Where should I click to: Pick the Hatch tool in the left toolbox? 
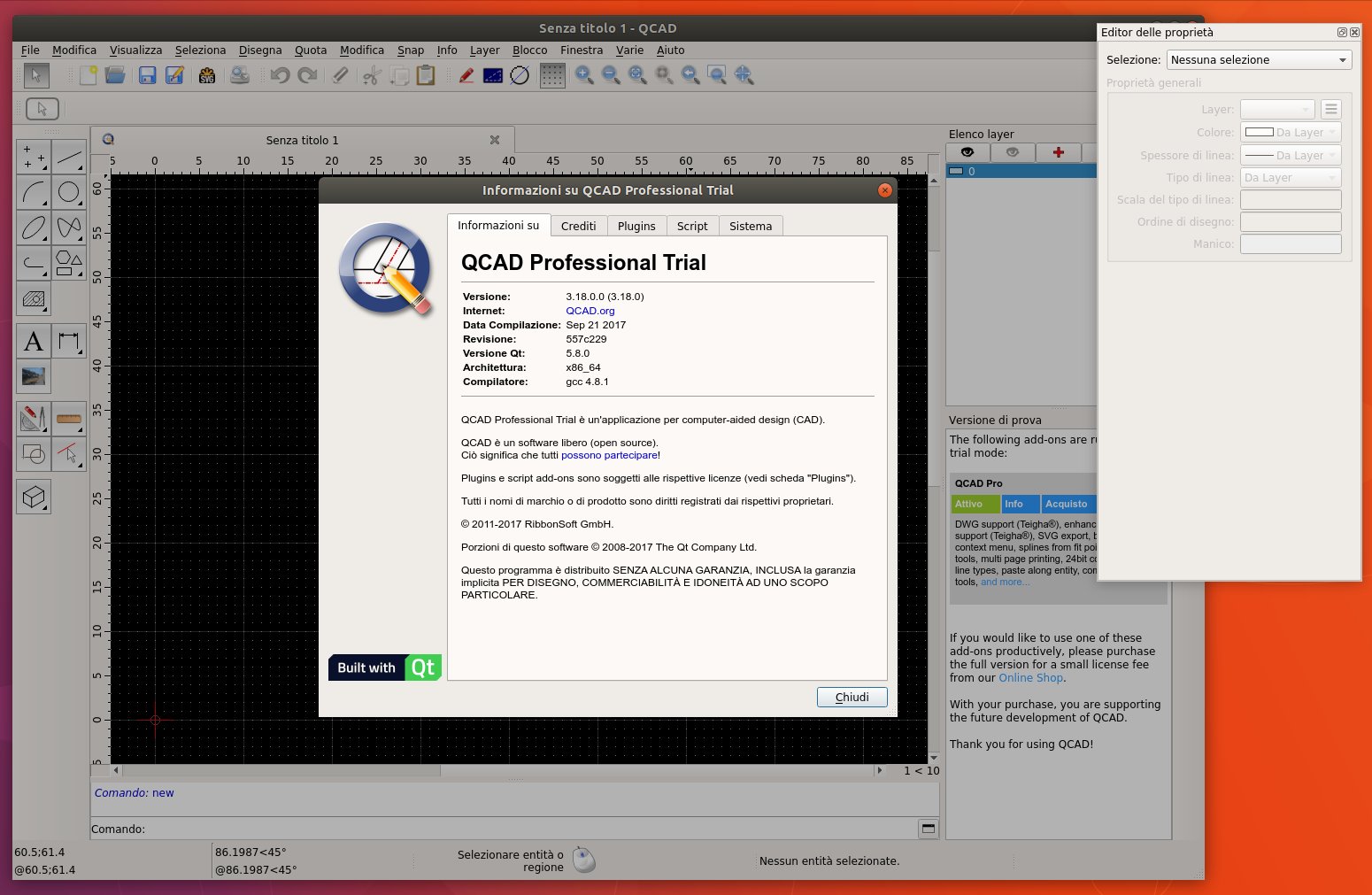[34, 298]
